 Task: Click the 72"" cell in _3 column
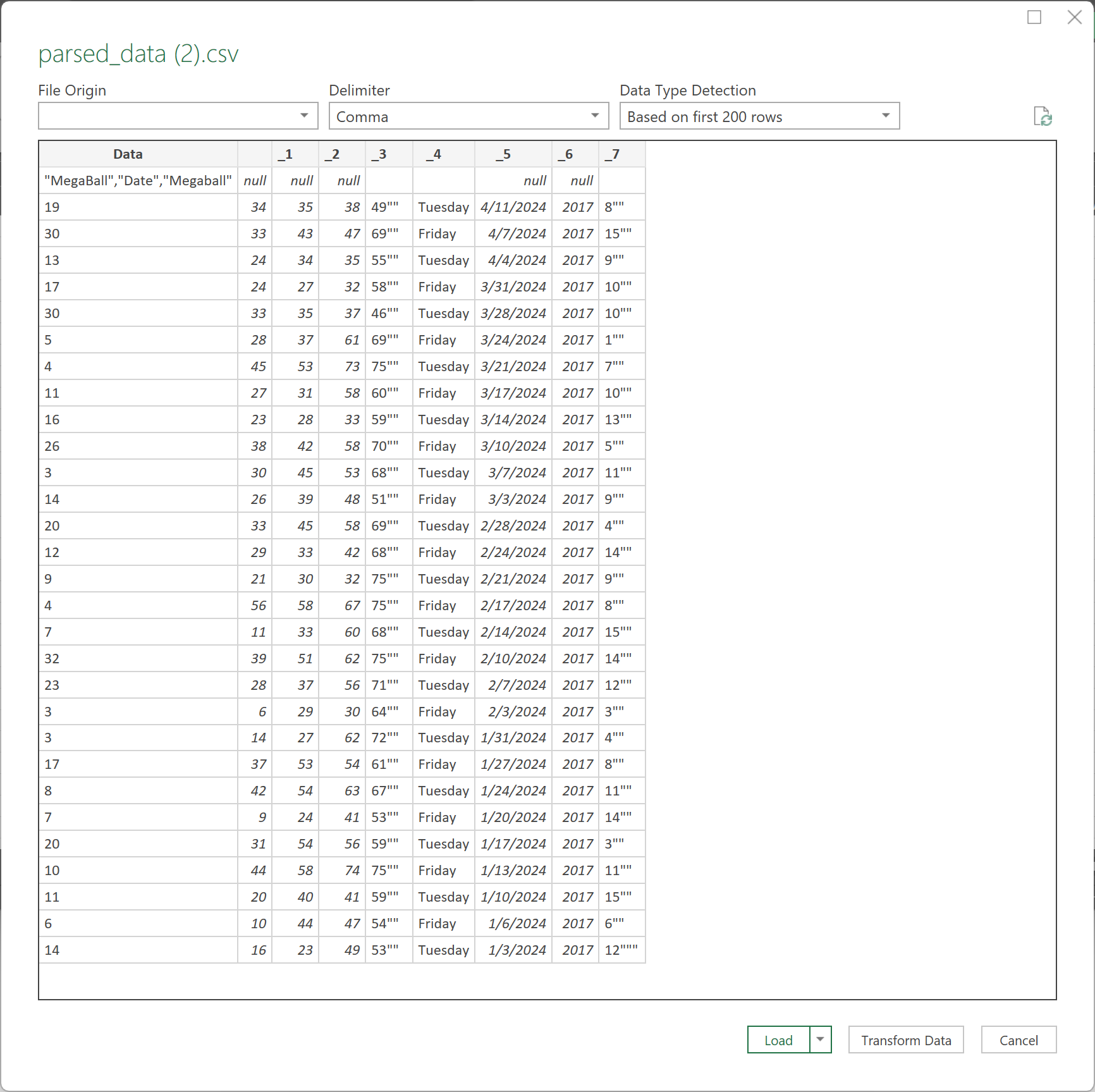(389, 738)
